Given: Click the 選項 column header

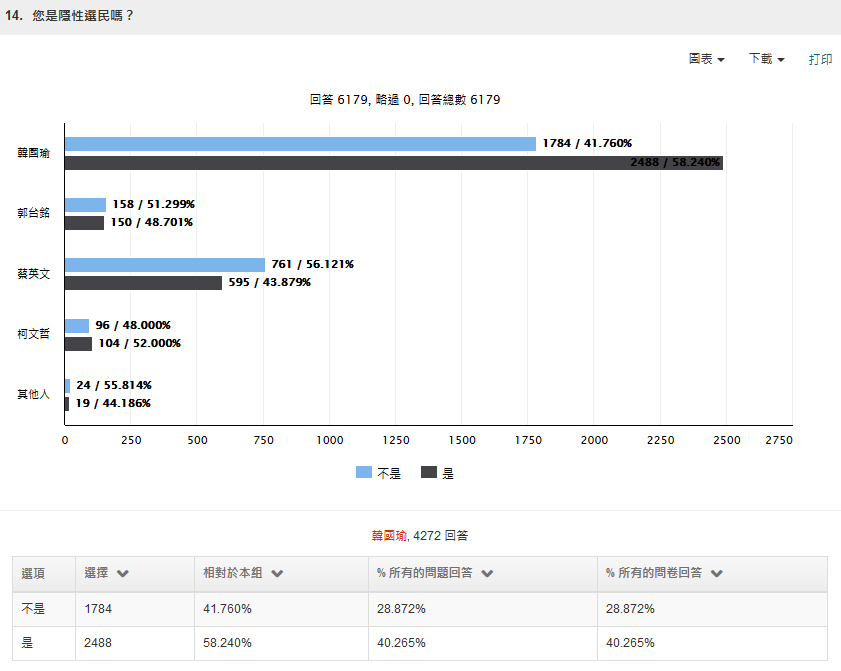Looking at the screenshot, I should click(x=33, y=573).
